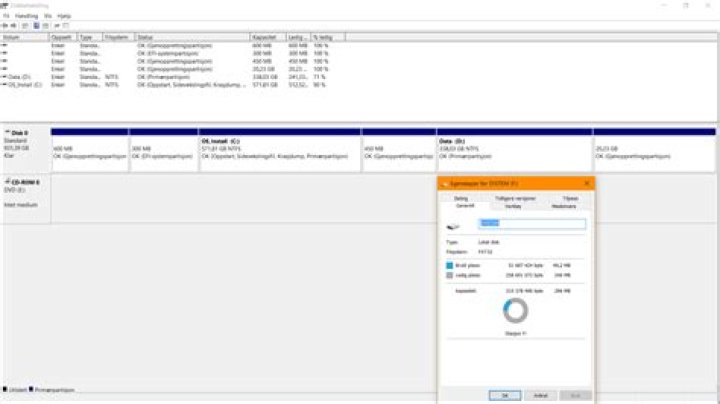Sort by the Kapasitet column header

tap(268, 37)
